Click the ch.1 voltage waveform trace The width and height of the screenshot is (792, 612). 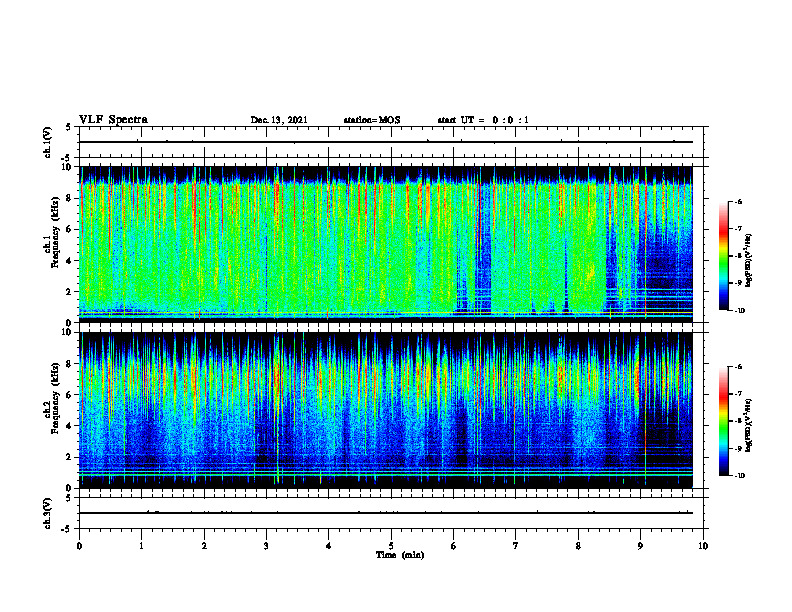[x=385, y=142]
